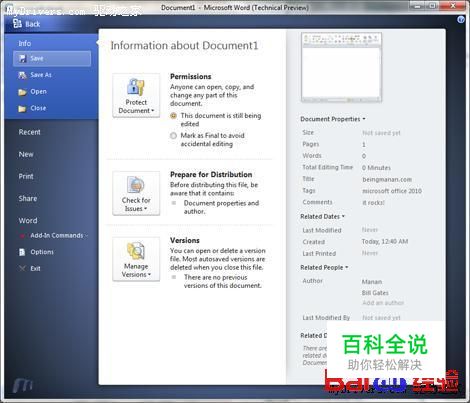
Task: Click the Versions heading
Action: [x=185, y=241]
